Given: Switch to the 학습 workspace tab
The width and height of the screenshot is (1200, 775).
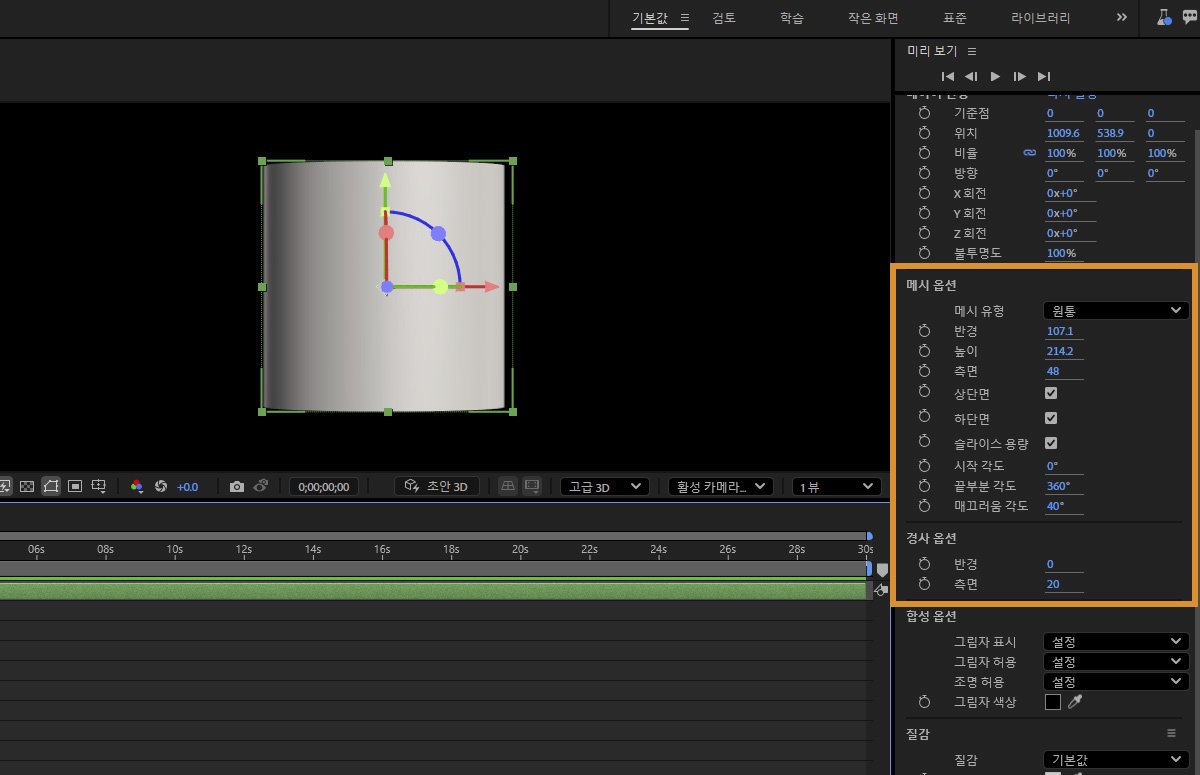Looking at the screenshot, I should 791,18.
